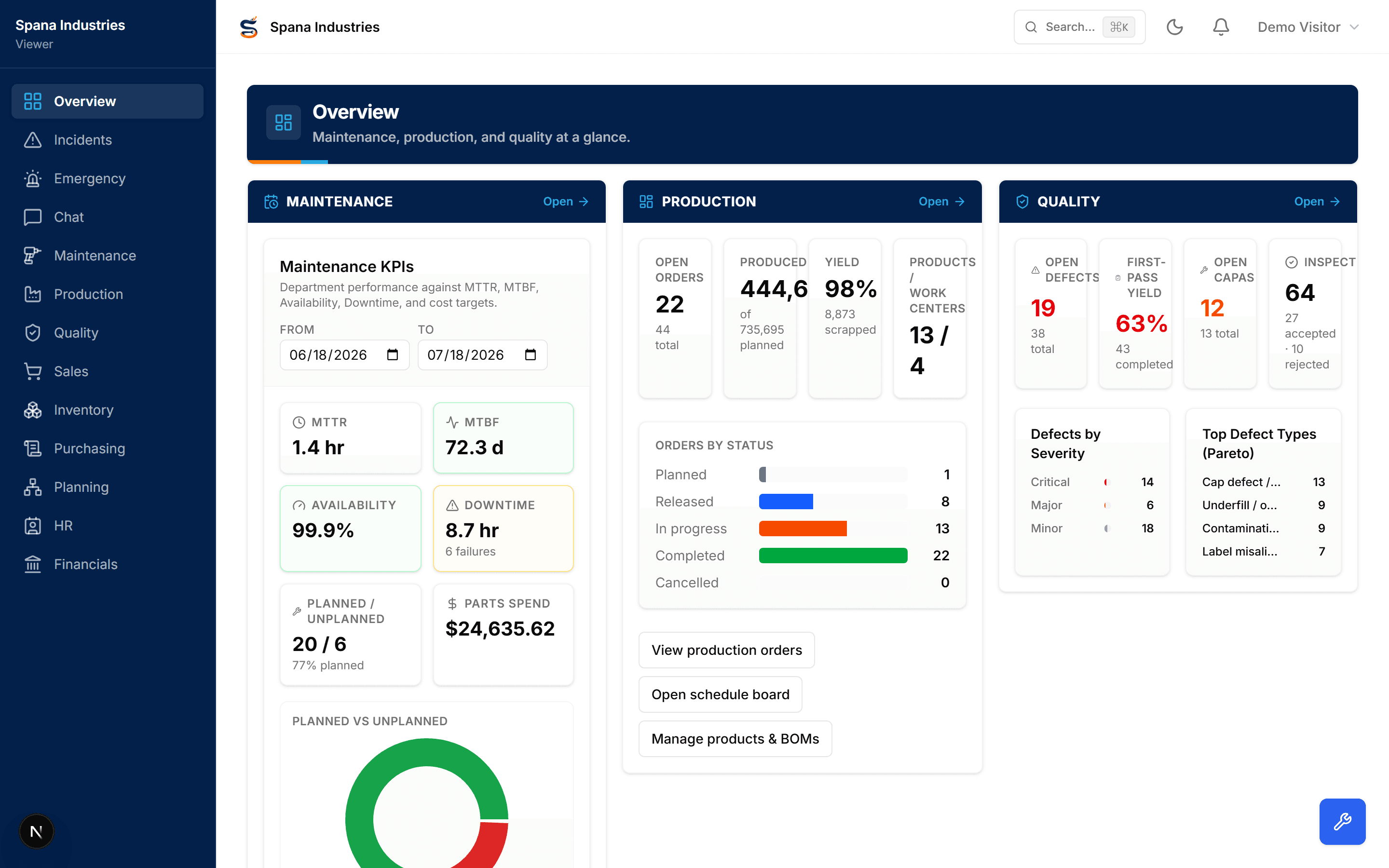Click the Quality shield icon in sidebar

[x=33, y=332]
